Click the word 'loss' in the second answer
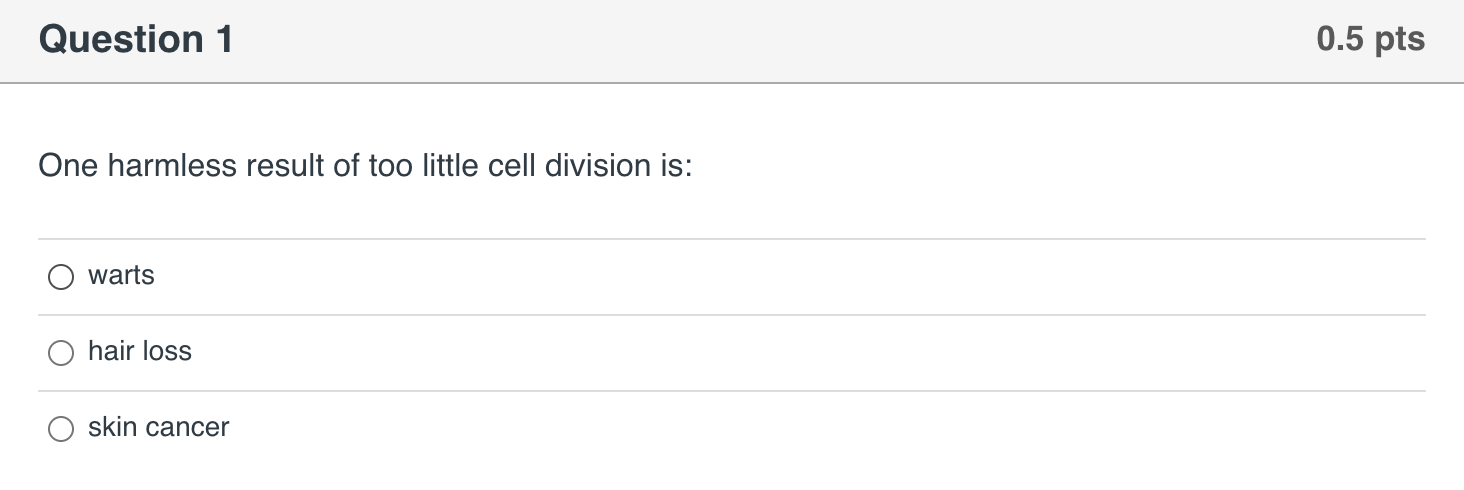The width and height of the screenshot is (1464, 490). coord(167,351)
